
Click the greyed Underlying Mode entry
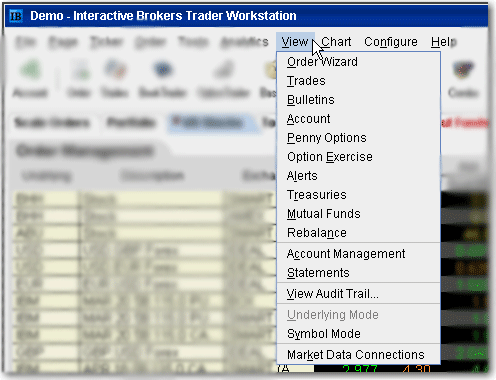coord(359,315)
